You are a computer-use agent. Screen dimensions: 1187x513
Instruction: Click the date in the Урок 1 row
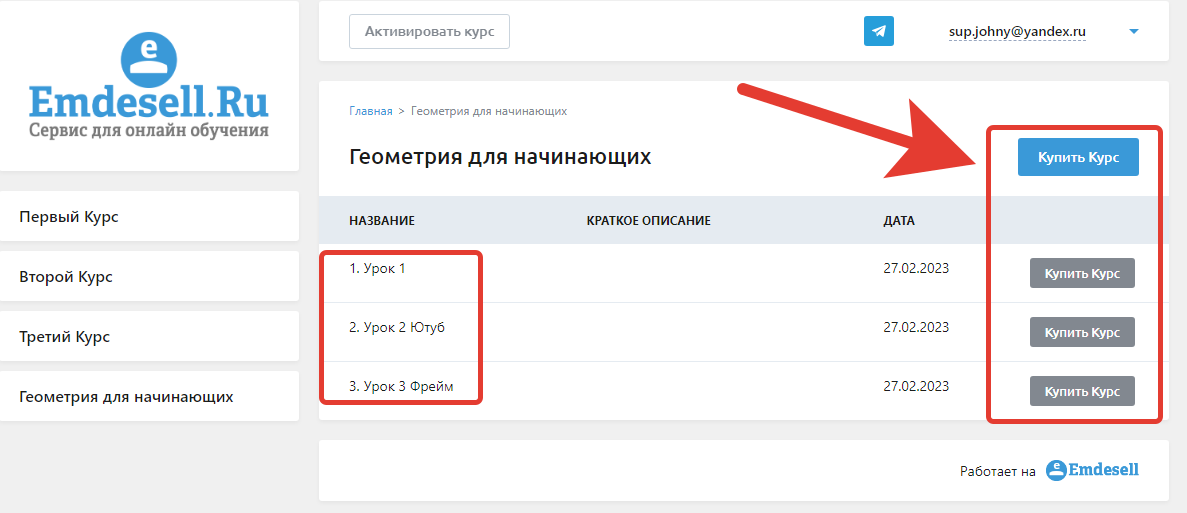pos(916,268)
